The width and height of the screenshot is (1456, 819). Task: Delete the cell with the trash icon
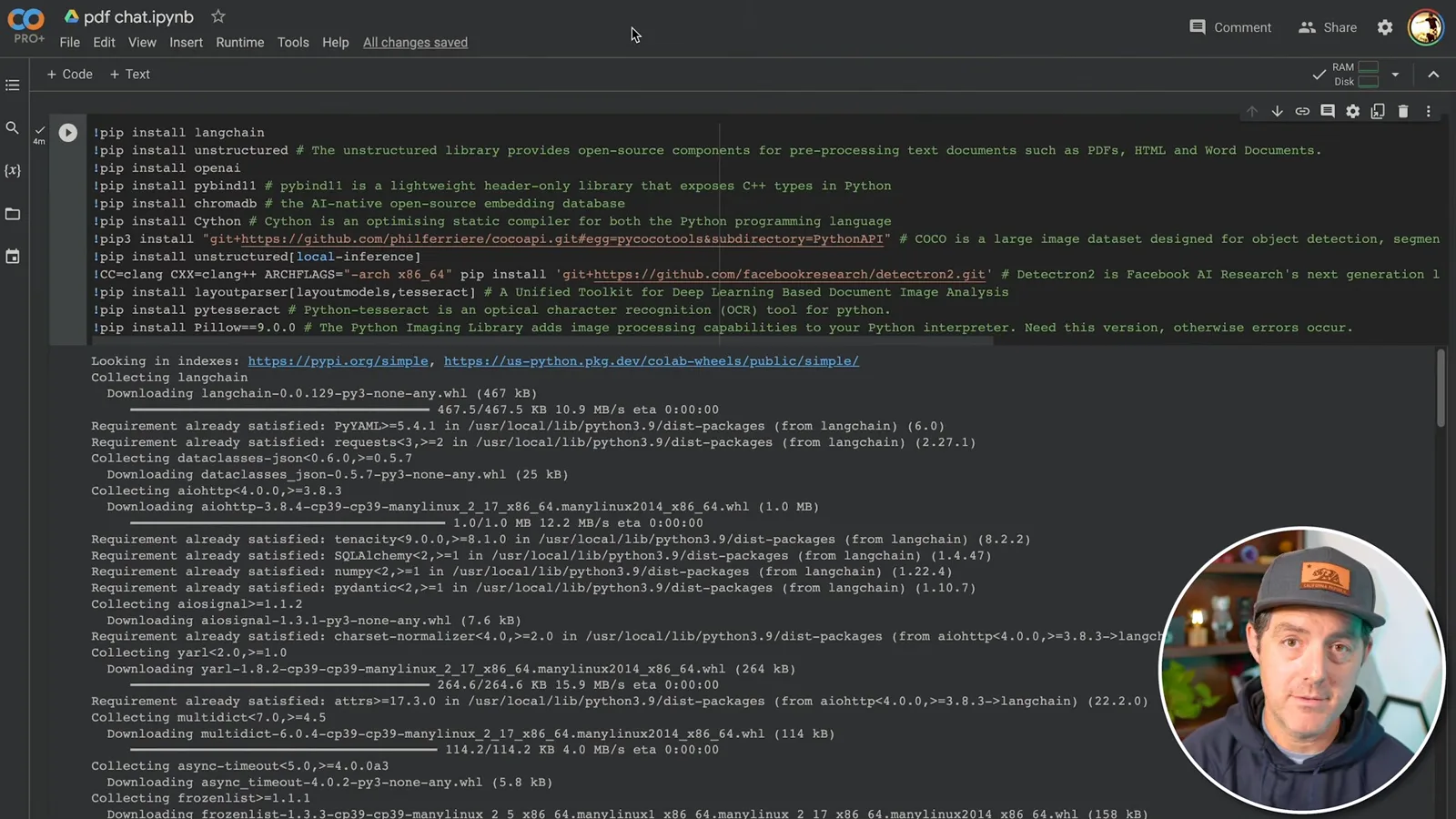(x=1403, y=111)
